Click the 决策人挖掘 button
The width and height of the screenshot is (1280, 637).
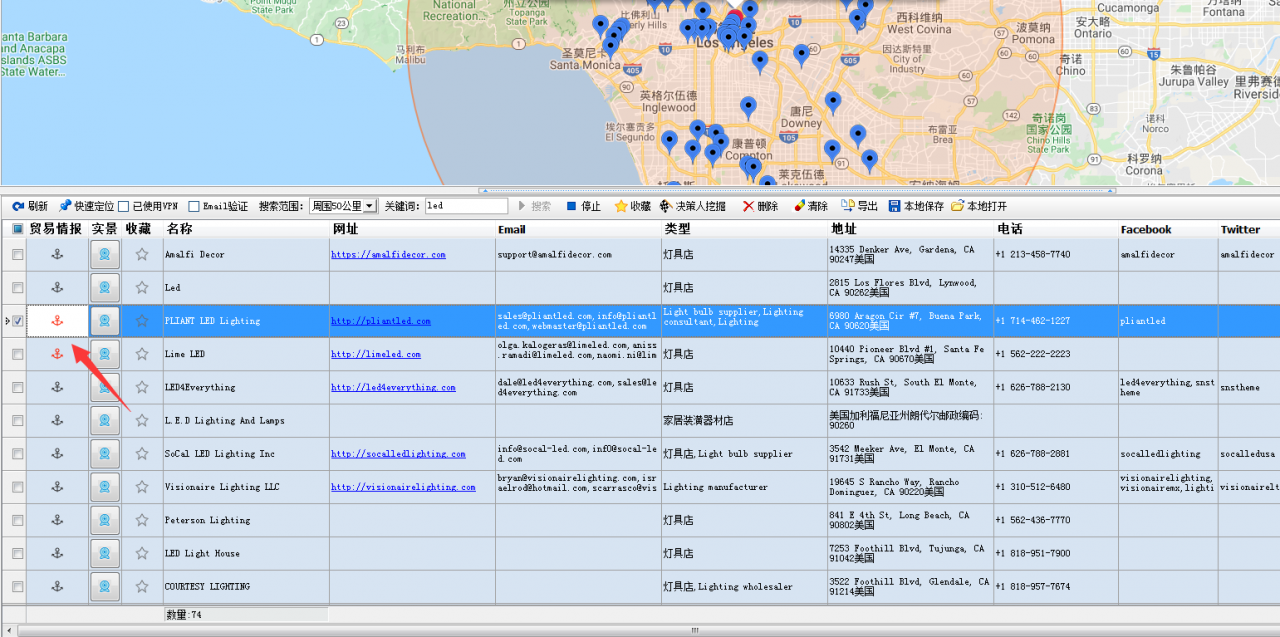coord(692,206)
